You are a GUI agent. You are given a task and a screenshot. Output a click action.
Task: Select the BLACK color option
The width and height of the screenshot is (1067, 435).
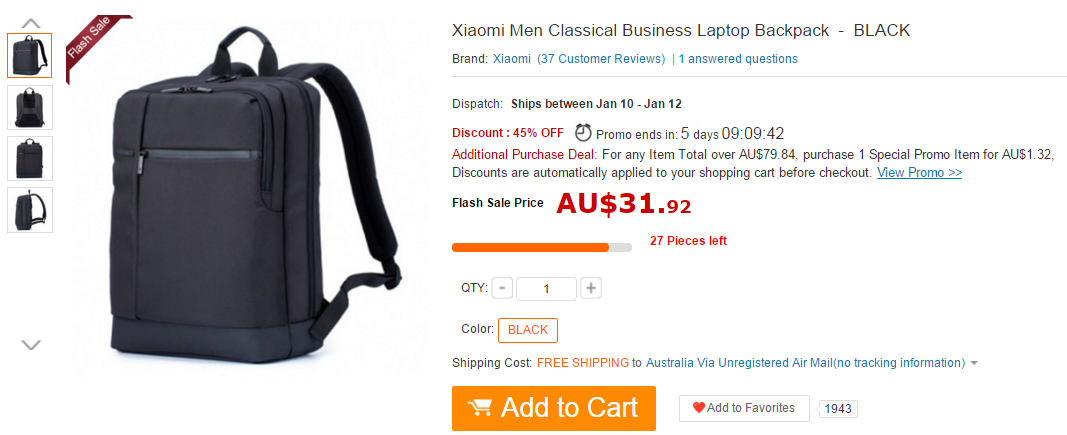(x=528, y=330)
